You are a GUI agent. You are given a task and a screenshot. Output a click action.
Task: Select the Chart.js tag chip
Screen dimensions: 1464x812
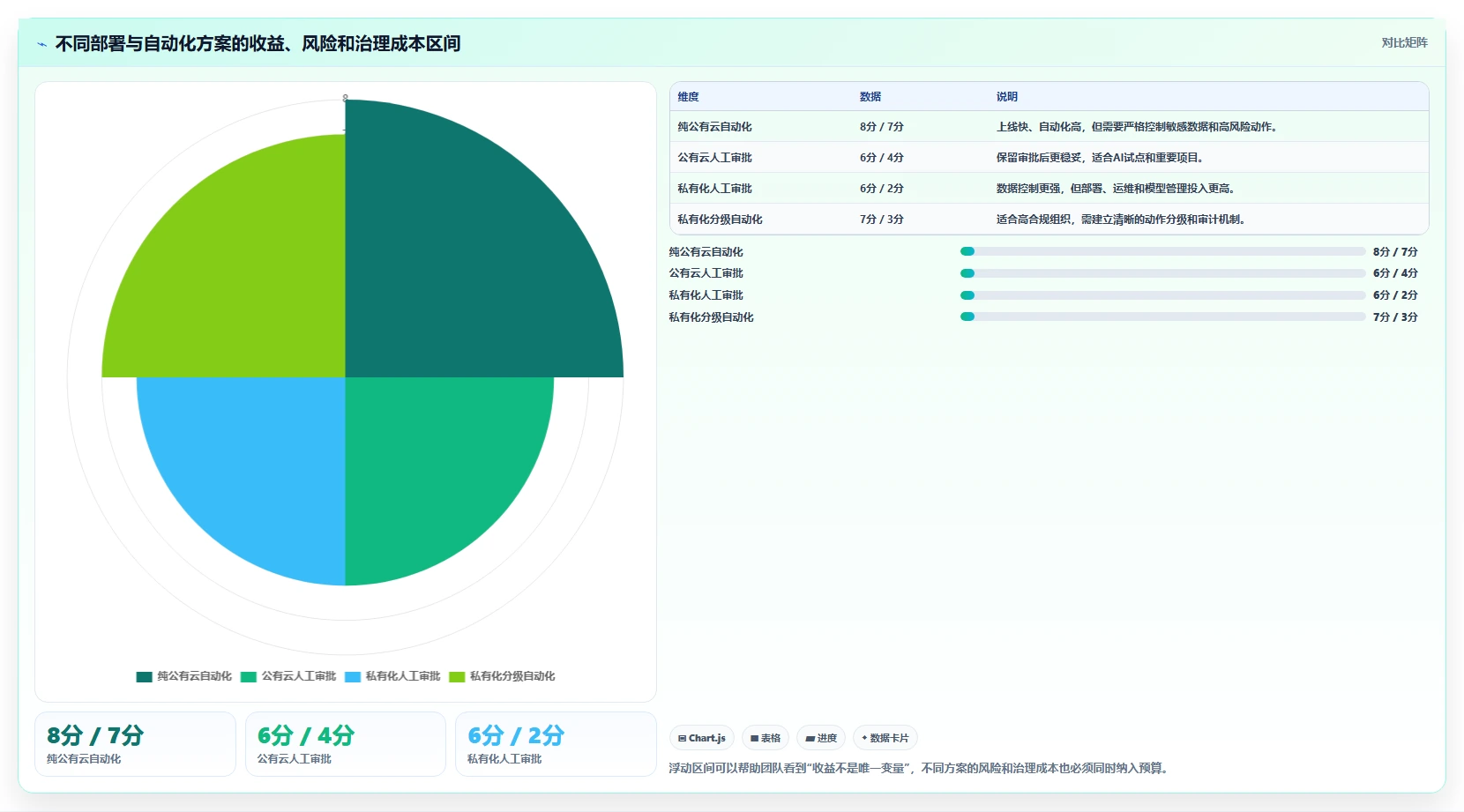702,738
